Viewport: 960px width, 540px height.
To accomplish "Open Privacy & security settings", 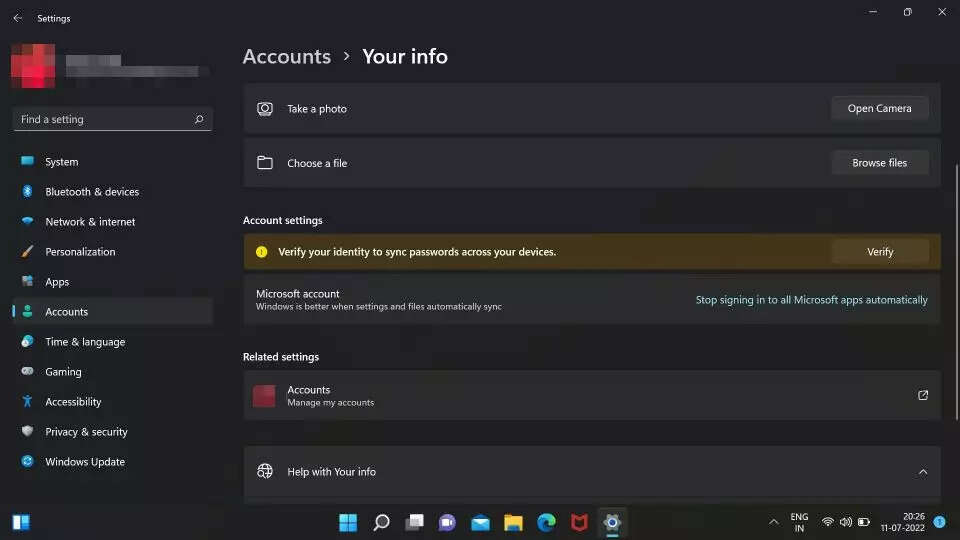I will click(x=86, y=432).
